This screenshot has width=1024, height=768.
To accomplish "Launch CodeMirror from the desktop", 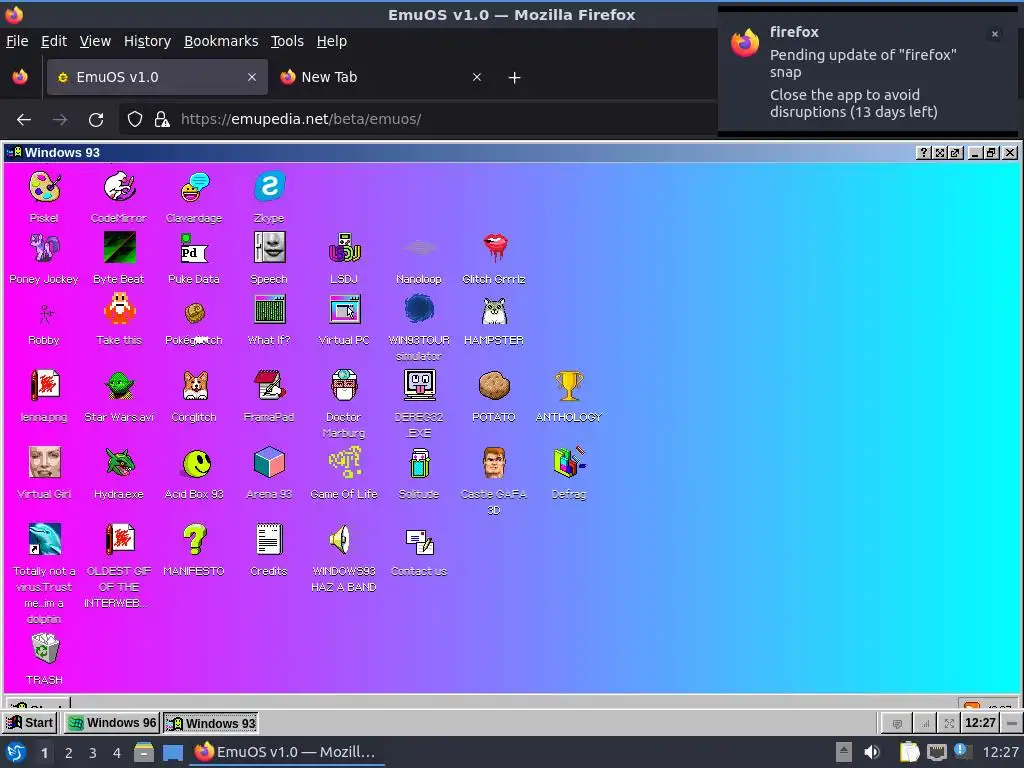I will [119, 188].
